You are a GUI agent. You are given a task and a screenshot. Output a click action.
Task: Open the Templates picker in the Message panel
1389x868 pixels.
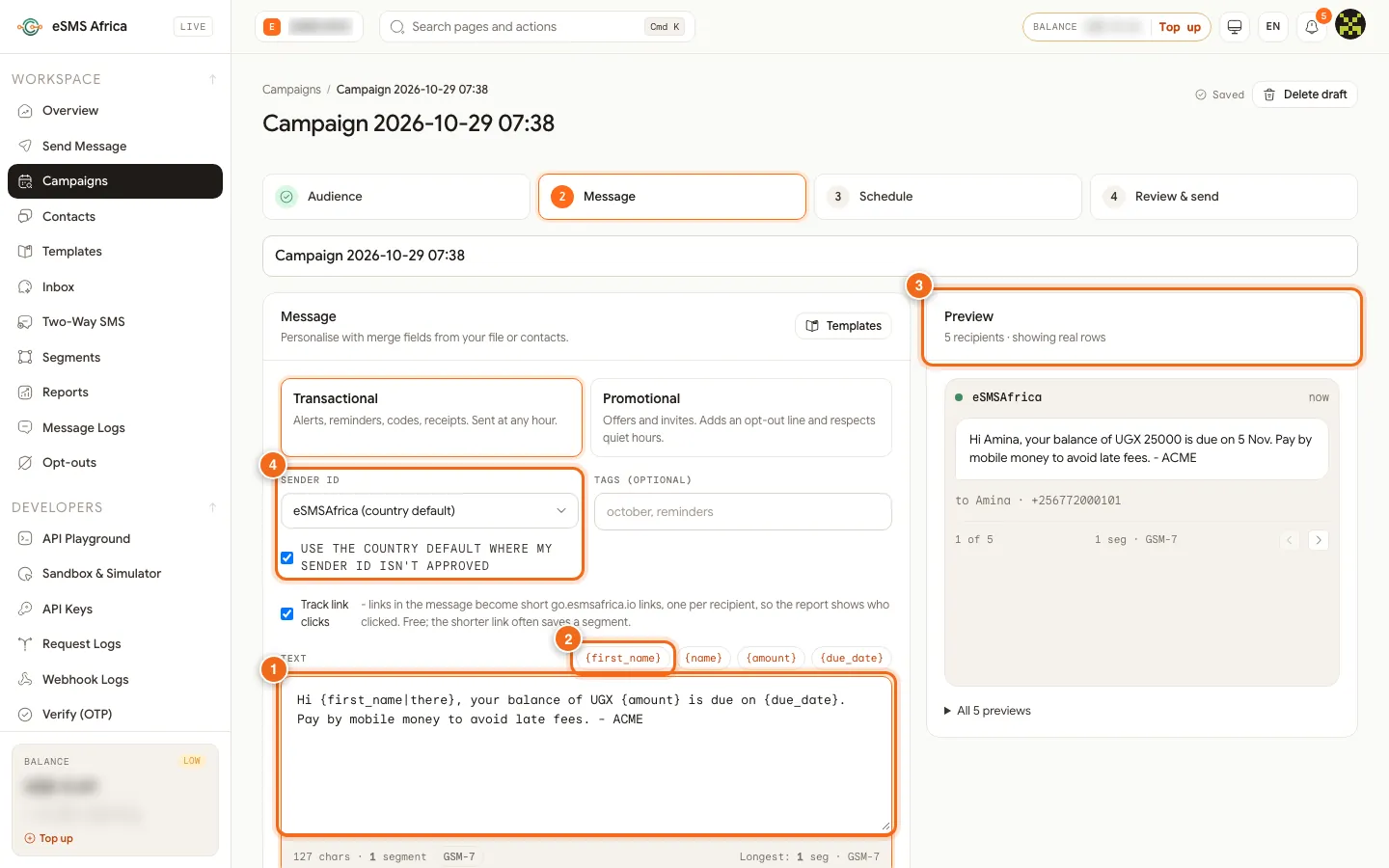click(x=843, y=326)
